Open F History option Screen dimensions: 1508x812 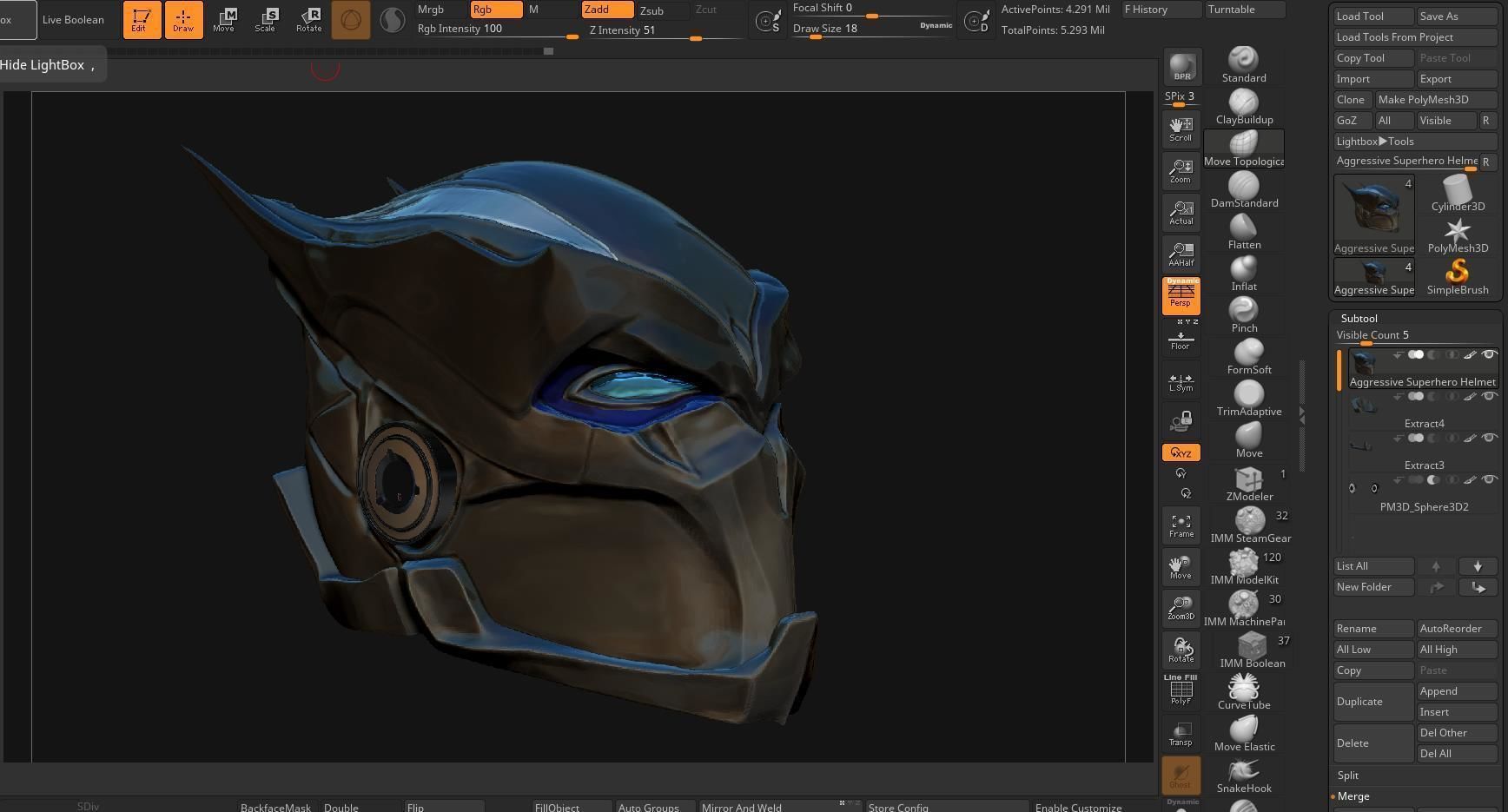[x=1161, y=10]
